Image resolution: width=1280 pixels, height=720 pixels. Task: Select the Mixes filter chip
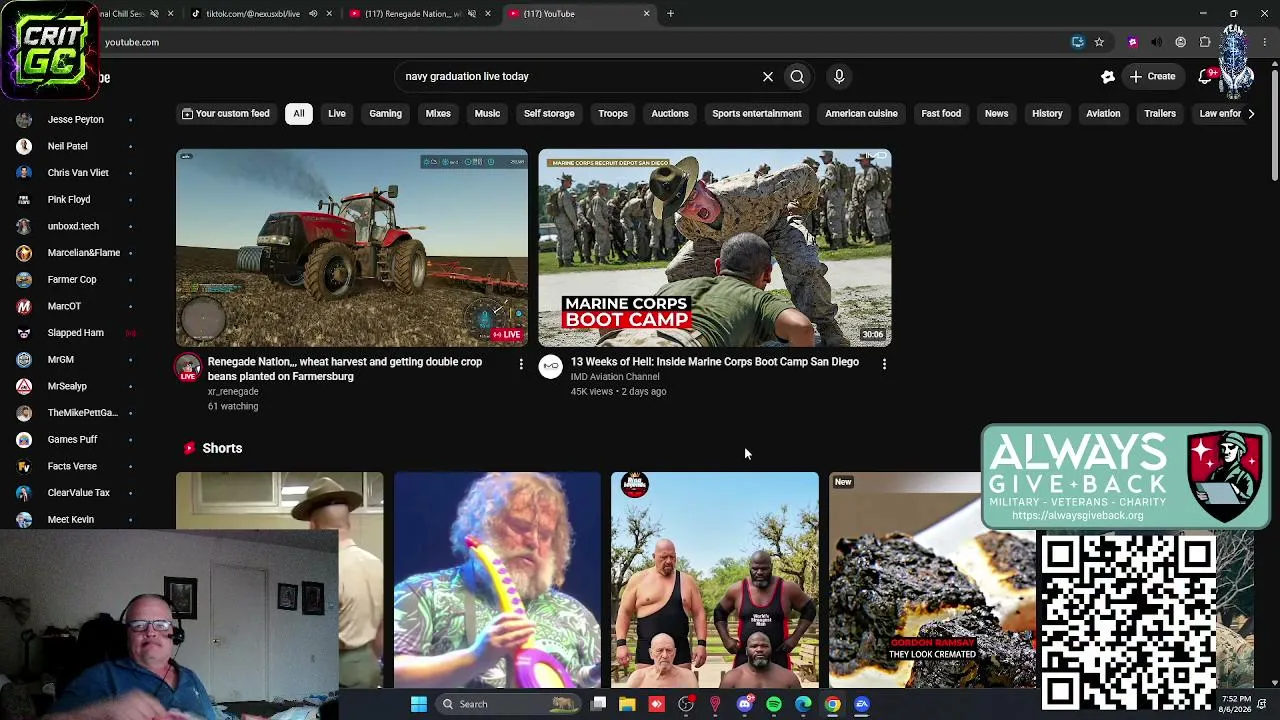pos(438,114)
